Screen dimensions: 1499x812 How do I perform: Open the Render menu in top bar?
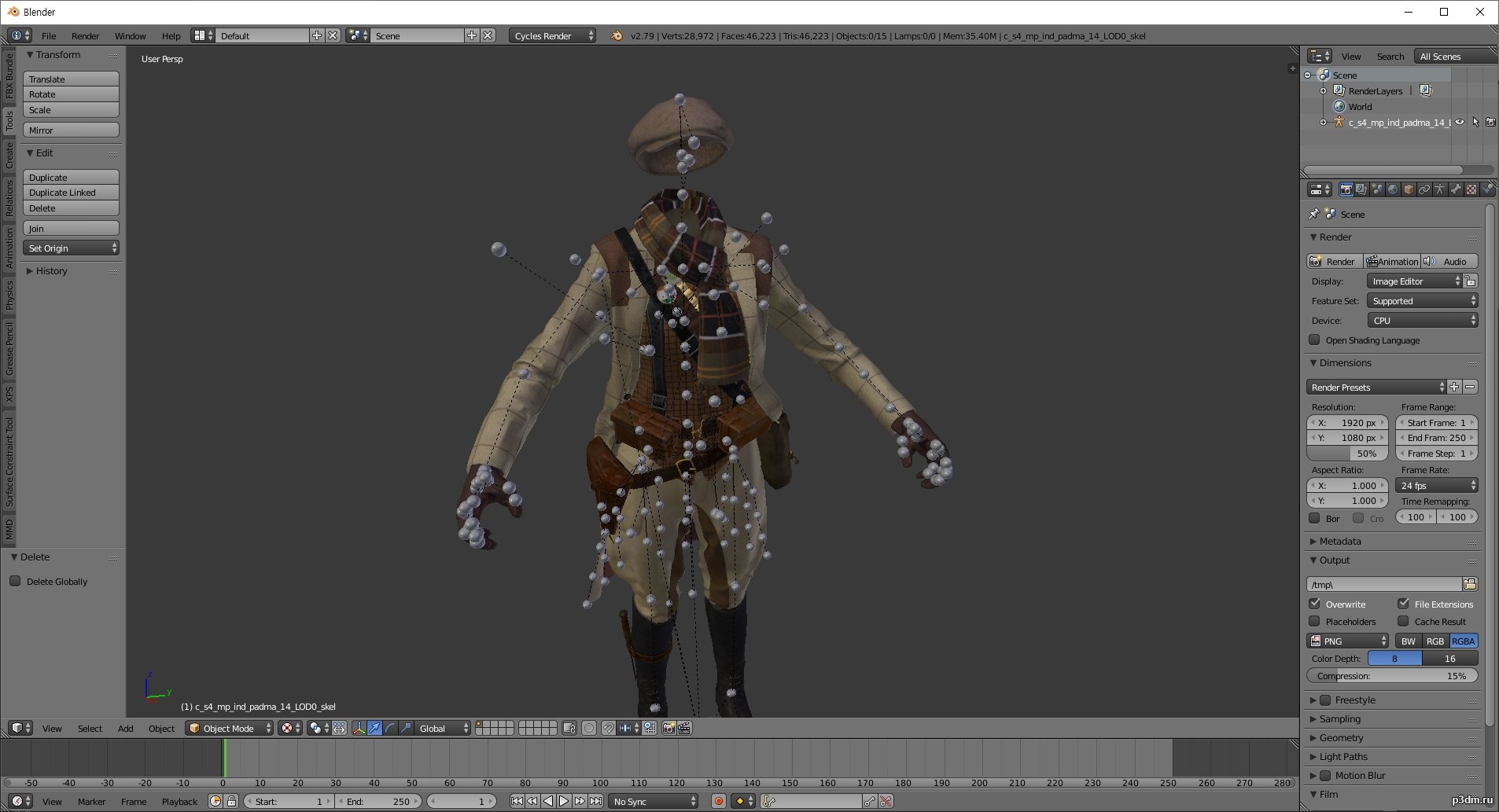point(85,35)
